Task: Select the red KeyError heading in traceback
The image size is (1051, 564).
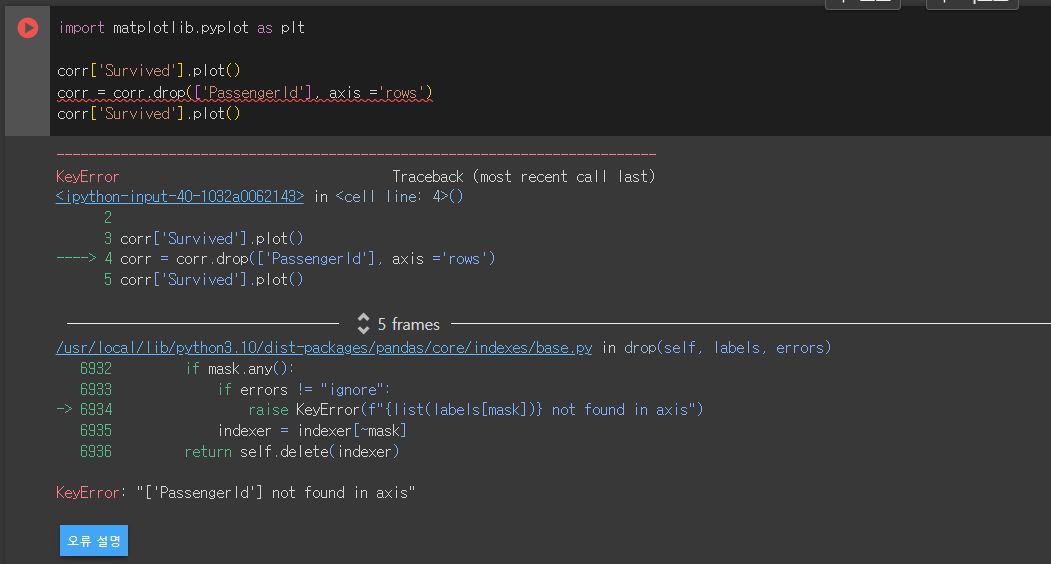Action: point(88,176)
